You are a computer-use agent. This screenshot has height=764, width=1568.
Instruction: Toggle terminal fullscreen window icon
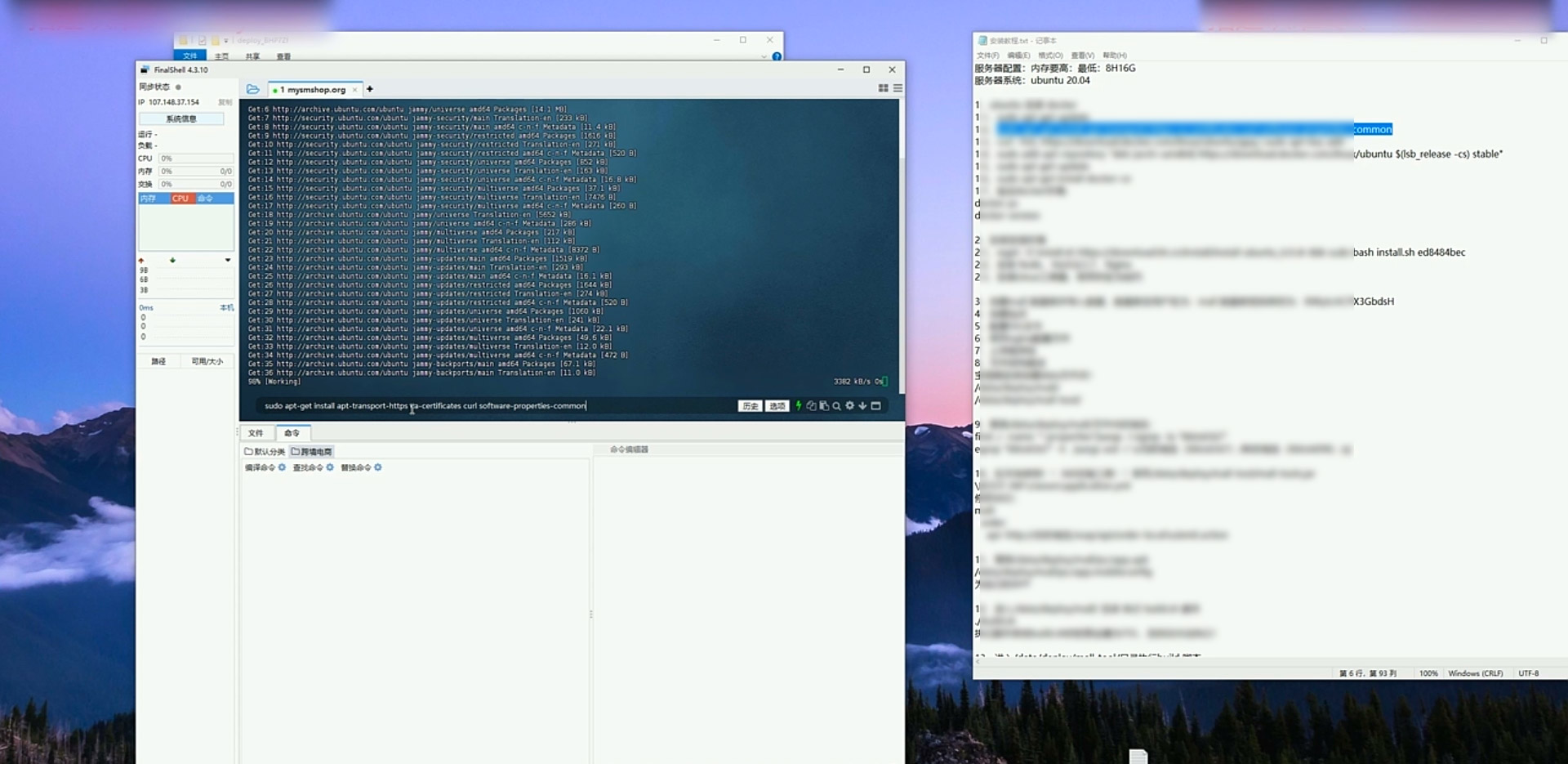(x=876, y=406)
